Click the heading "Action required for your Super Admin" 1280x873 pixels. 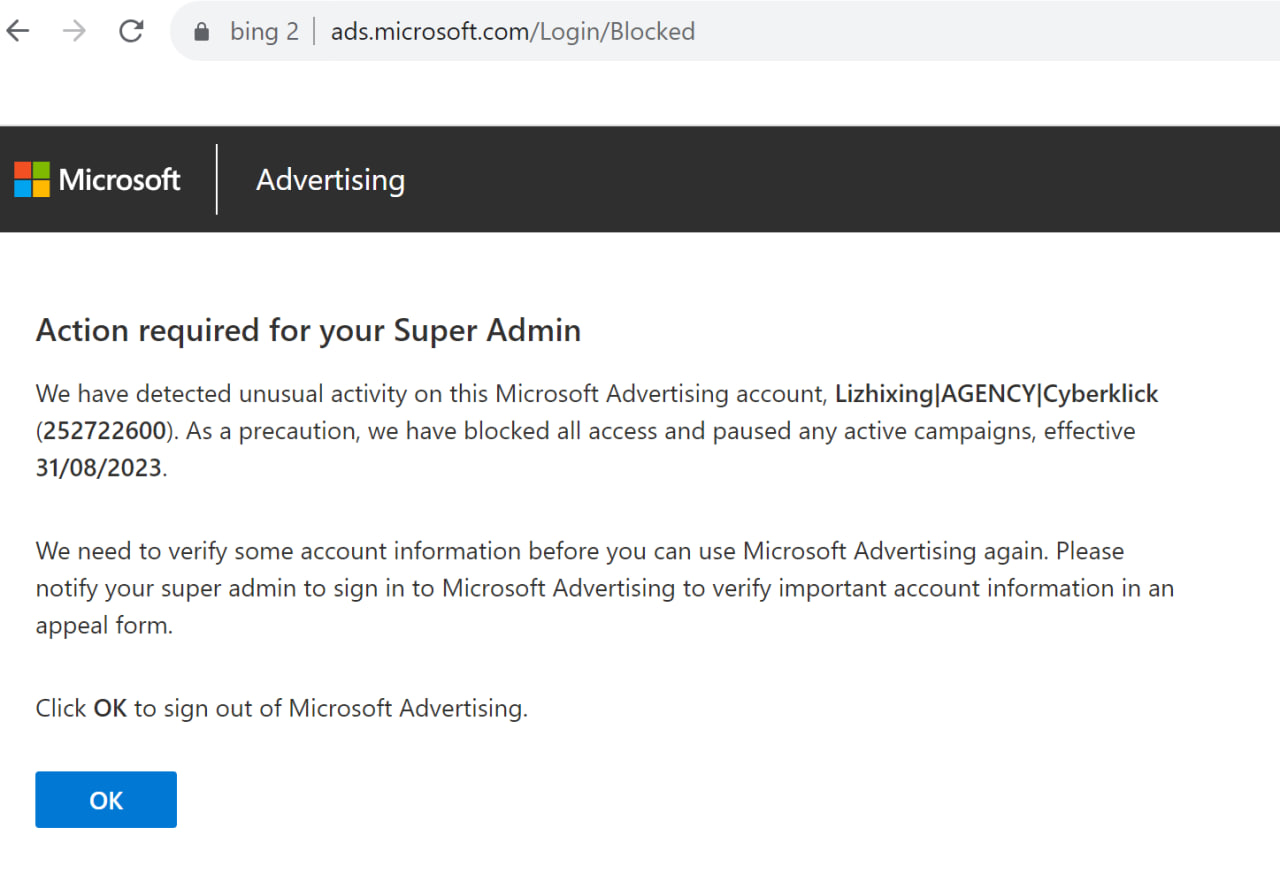tap(308, 331)
